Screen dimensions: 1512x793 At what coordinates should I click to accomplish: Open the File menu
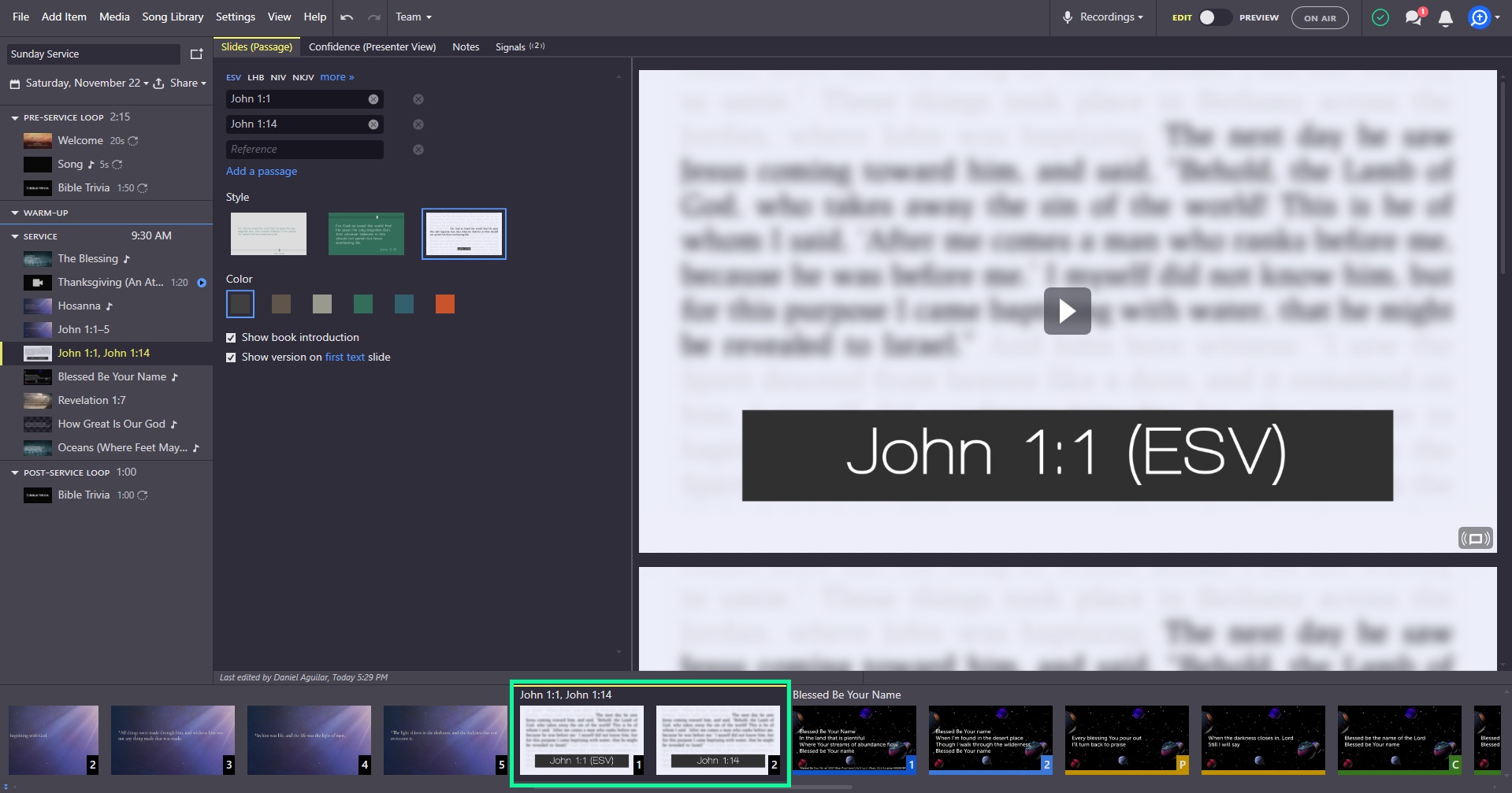tap(21, 17)
